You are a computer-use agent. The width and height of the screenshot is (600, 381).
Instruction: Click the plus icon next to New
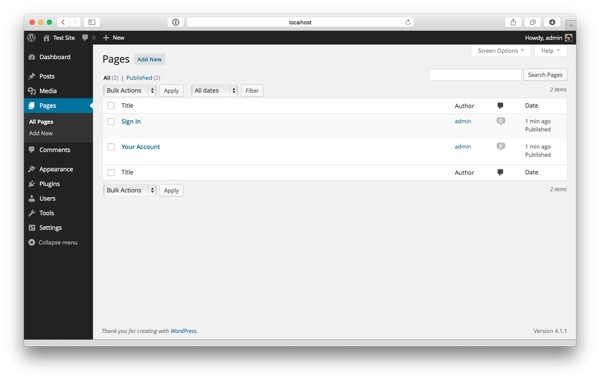[x=106, y=37]
